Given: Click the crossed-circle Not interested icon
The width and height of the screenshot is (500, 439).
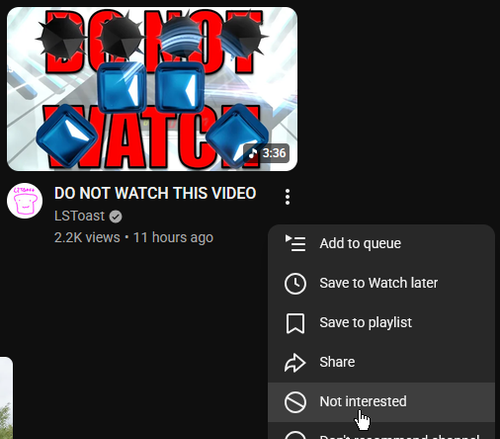Looking at the screenshot, I should coord(295,402).
